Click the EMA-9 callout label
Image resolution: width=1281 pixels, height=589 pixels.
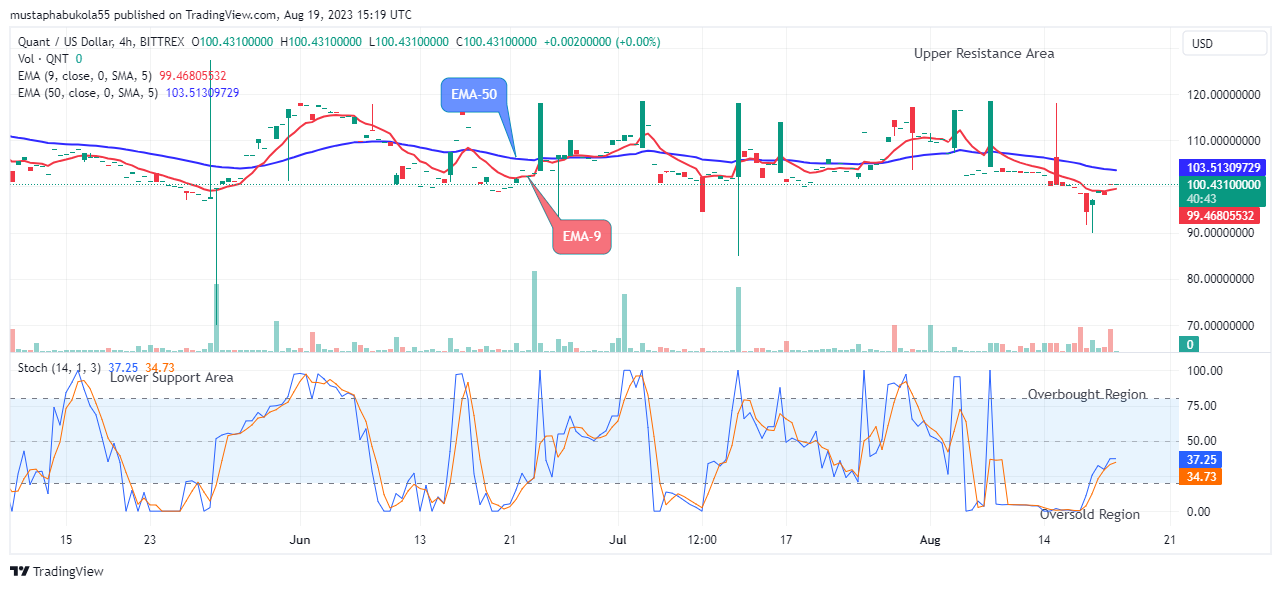582,237
